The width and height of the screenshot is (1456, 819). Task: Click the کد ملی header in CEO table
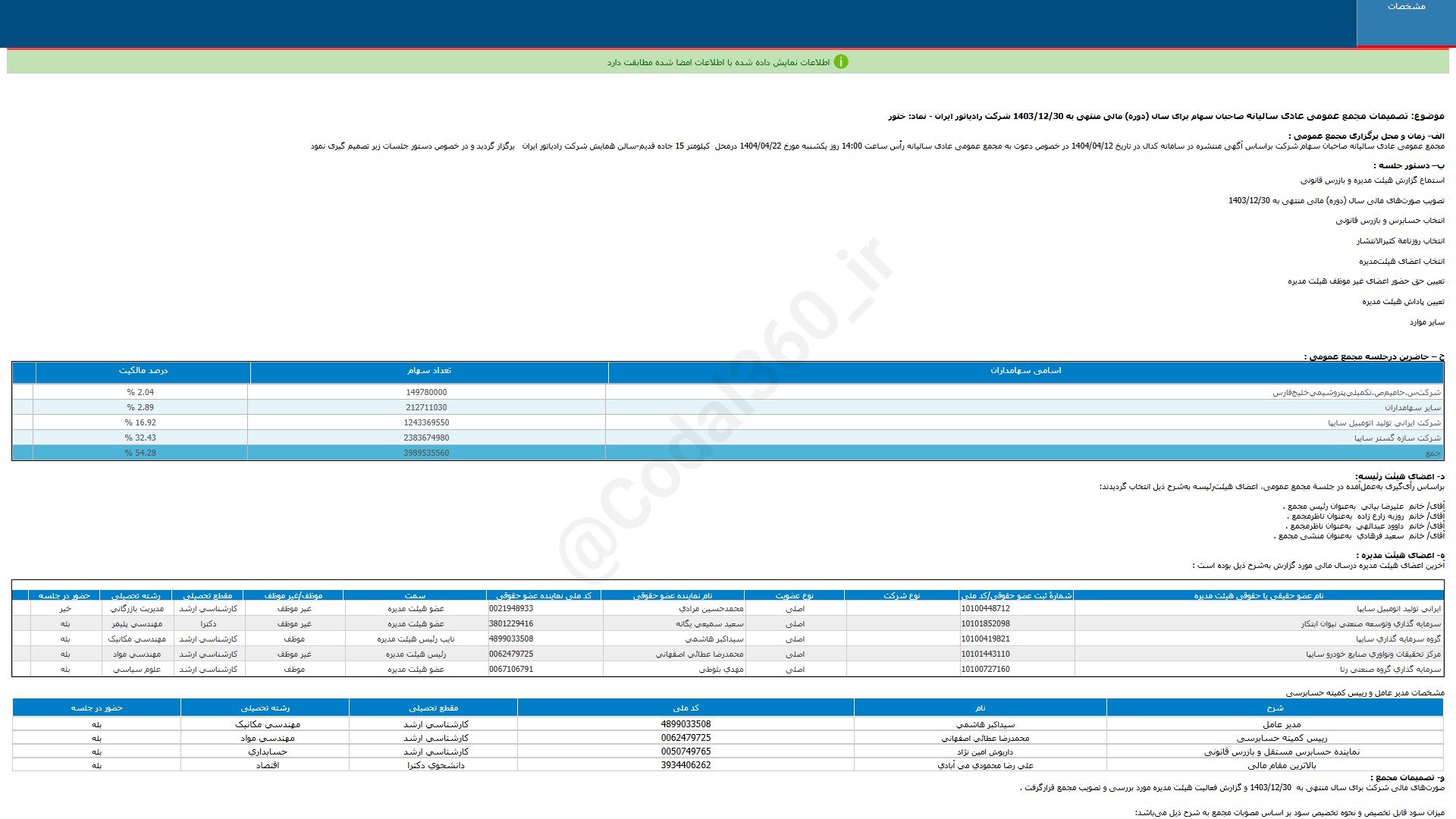[x=686, y=708]
